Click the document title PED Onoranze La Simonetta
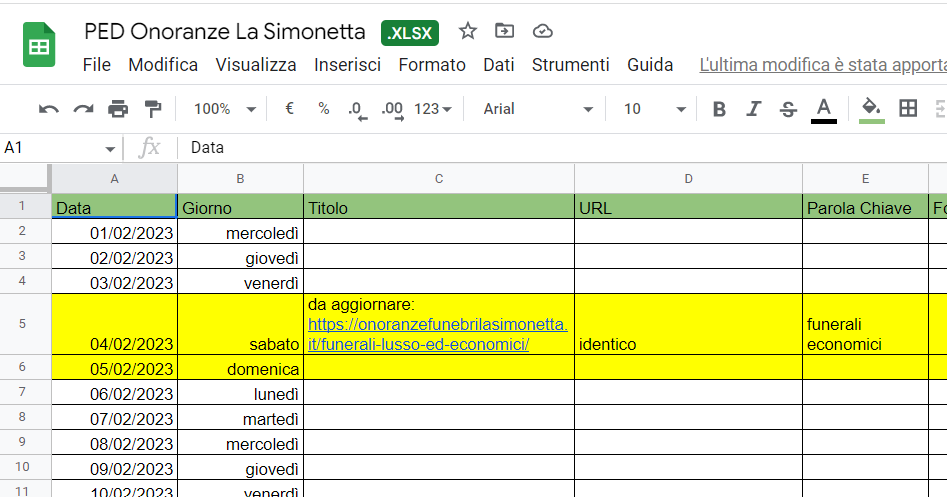947x497 pixels. coord(225,31)
